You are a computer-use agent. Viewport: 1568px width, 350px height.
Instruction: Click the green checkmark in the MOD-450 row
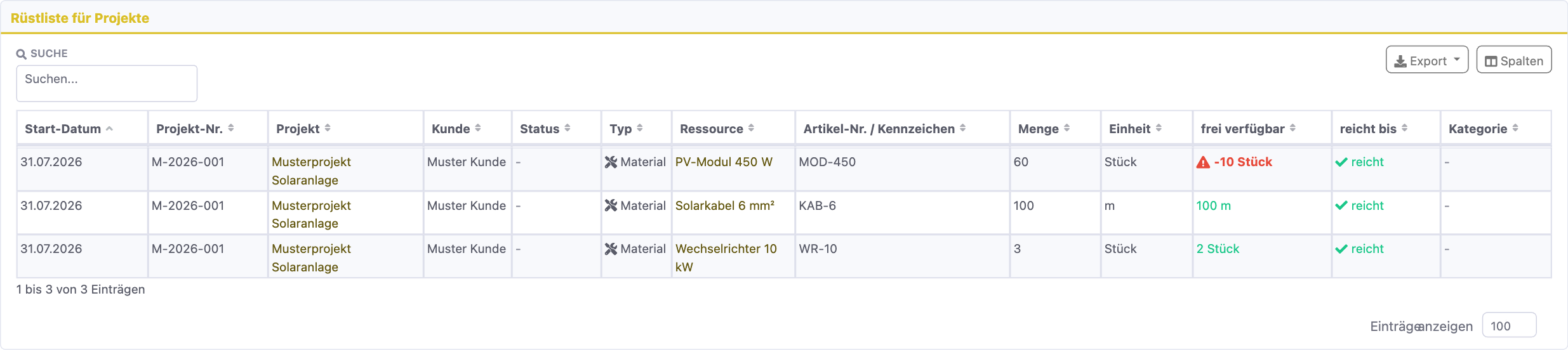1341,162
